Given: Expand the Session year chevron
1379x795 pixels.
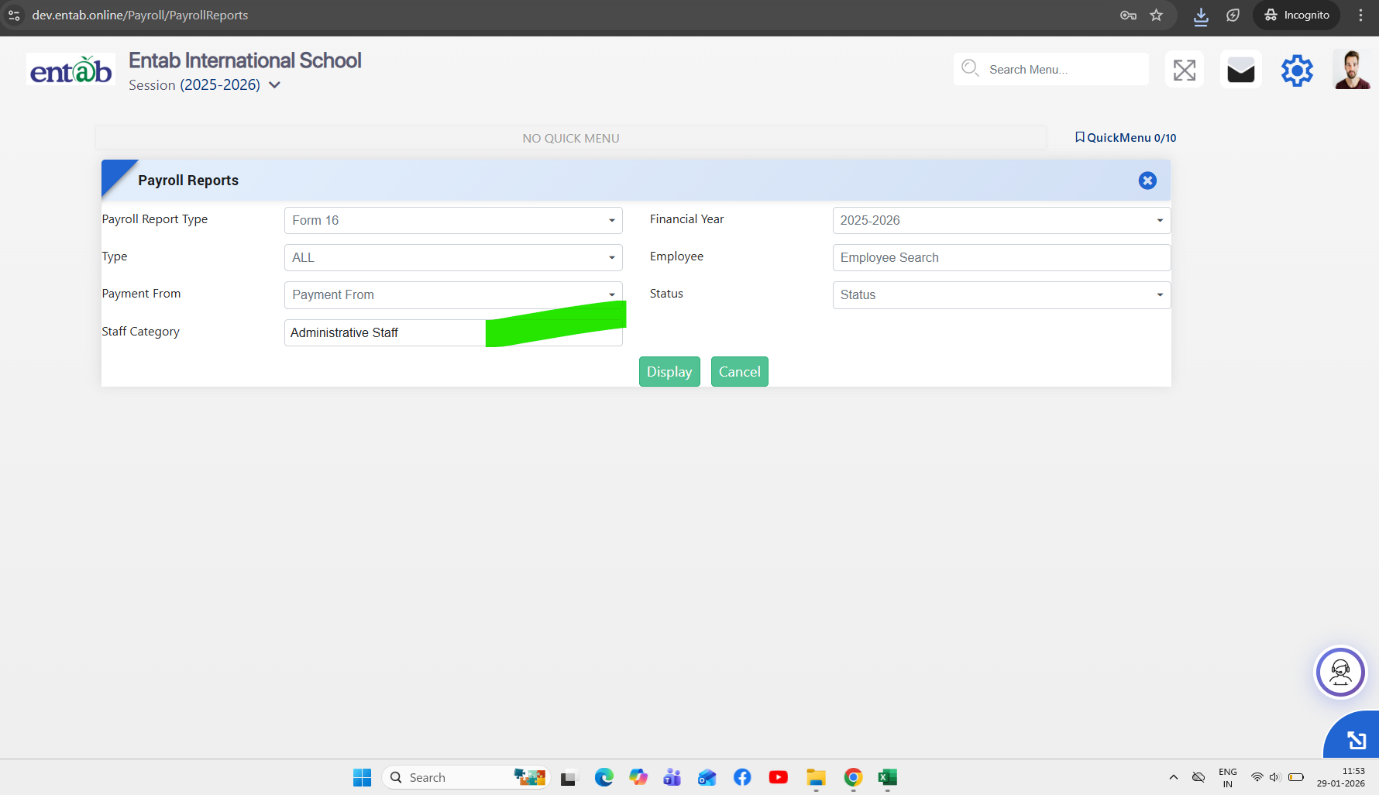Looking at the screenshot, I should click(x=275, y=86).
